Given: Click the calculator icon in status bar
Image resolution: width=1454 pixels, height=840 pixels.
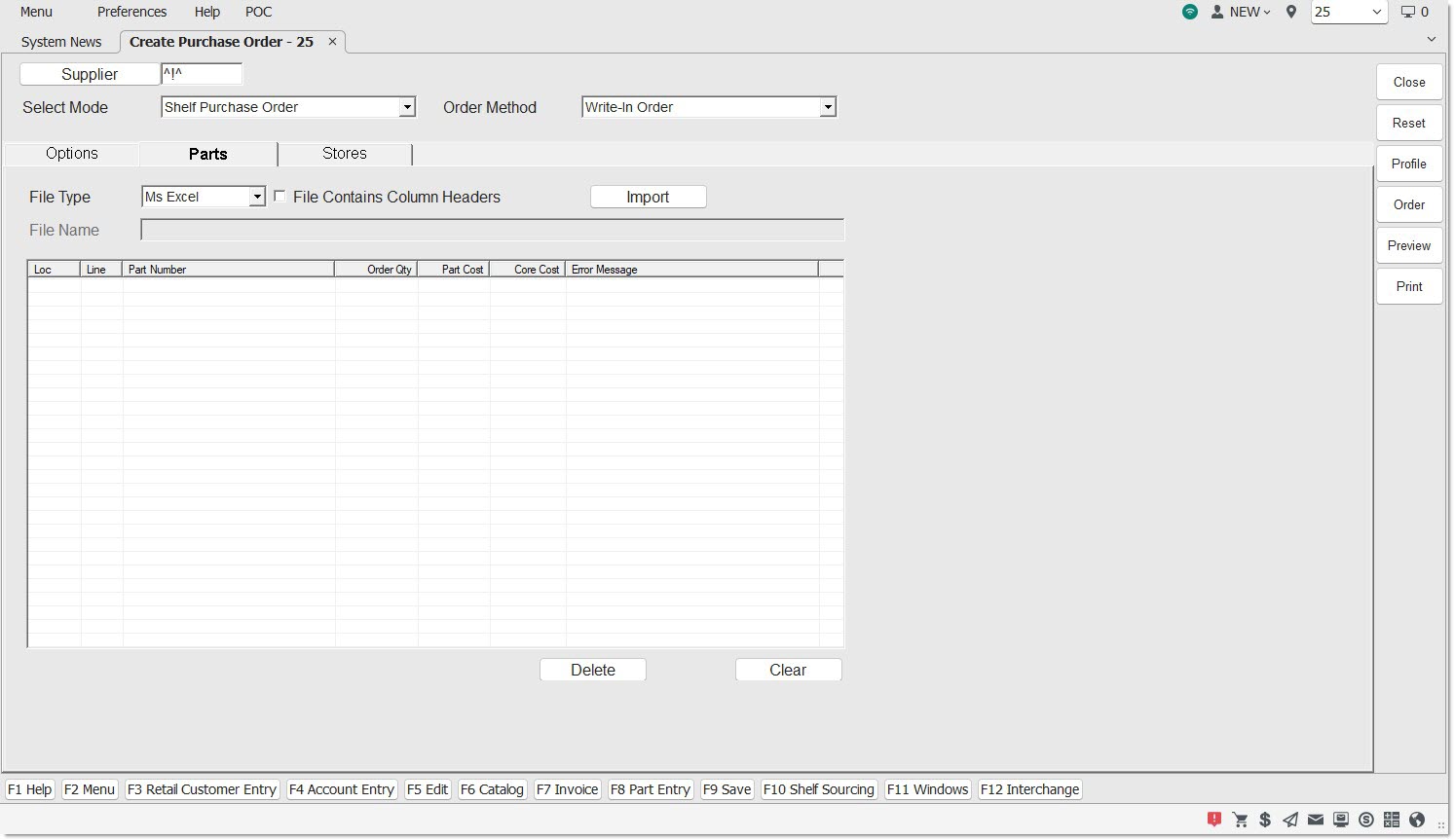Looking at the screenshot, I should 1392,820.
